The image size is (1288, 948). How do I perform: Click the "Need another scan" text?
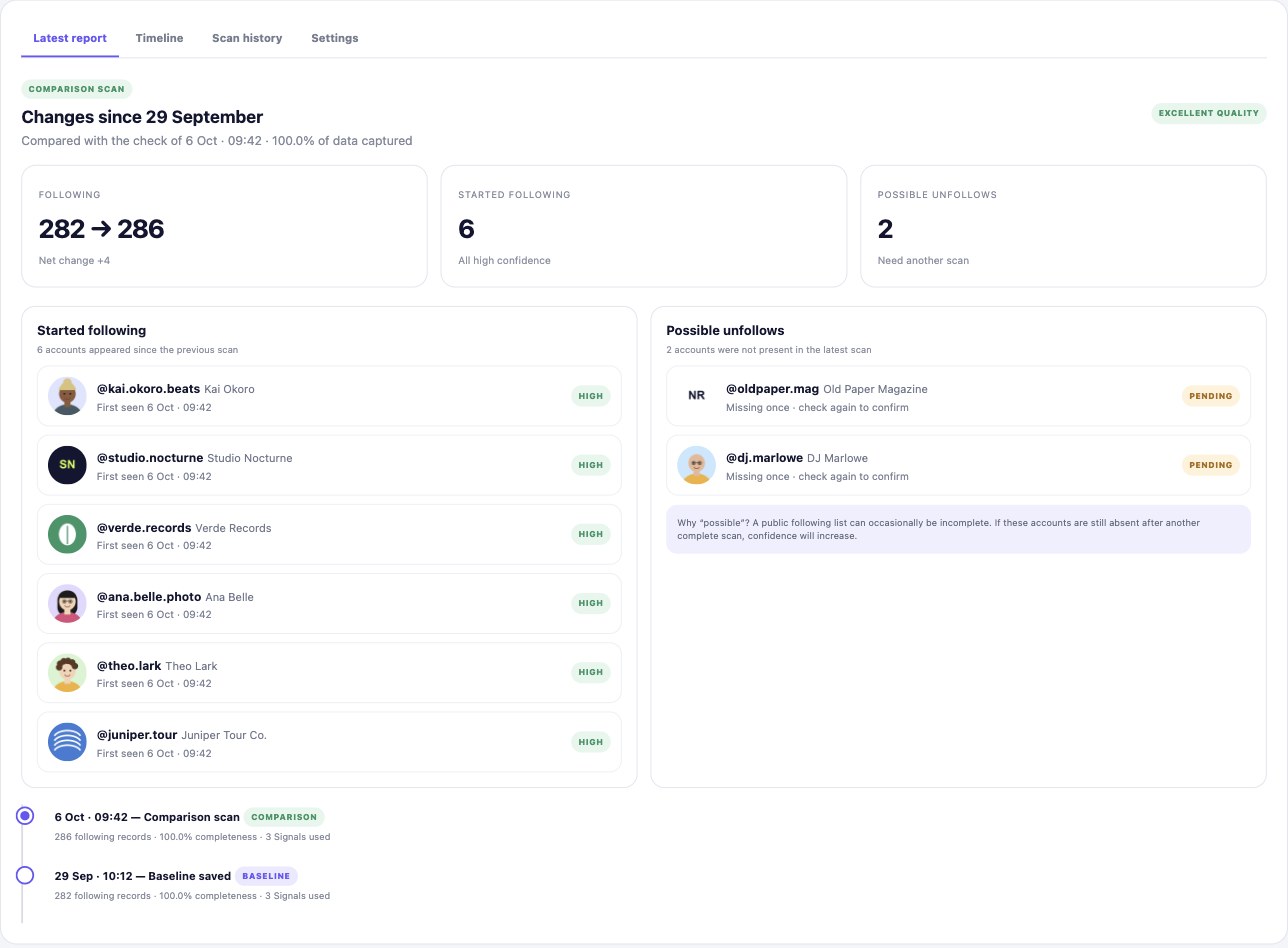923,261
